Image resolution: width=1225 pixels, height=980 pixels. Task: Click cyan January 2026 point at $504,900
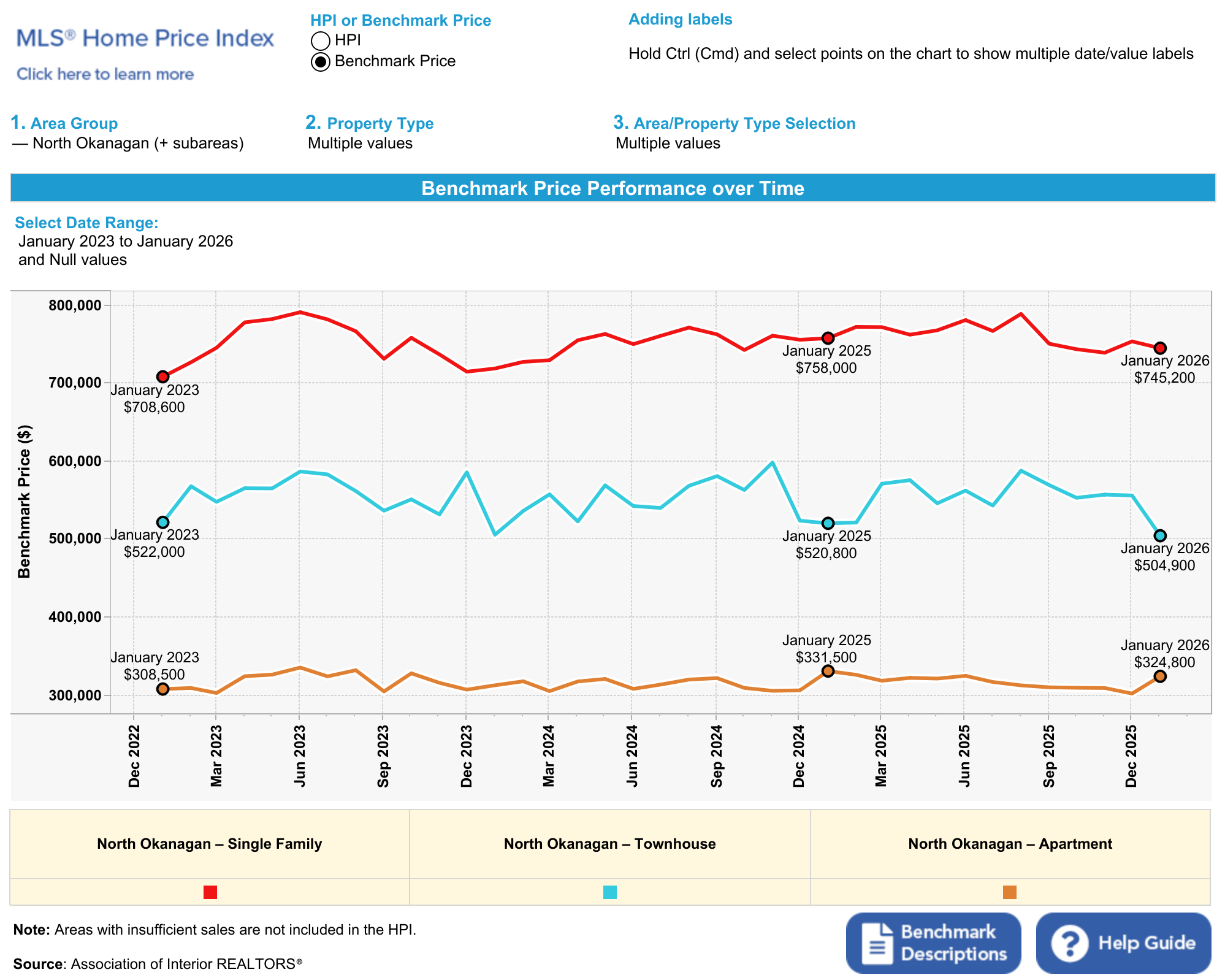(x=1160, y=535)
